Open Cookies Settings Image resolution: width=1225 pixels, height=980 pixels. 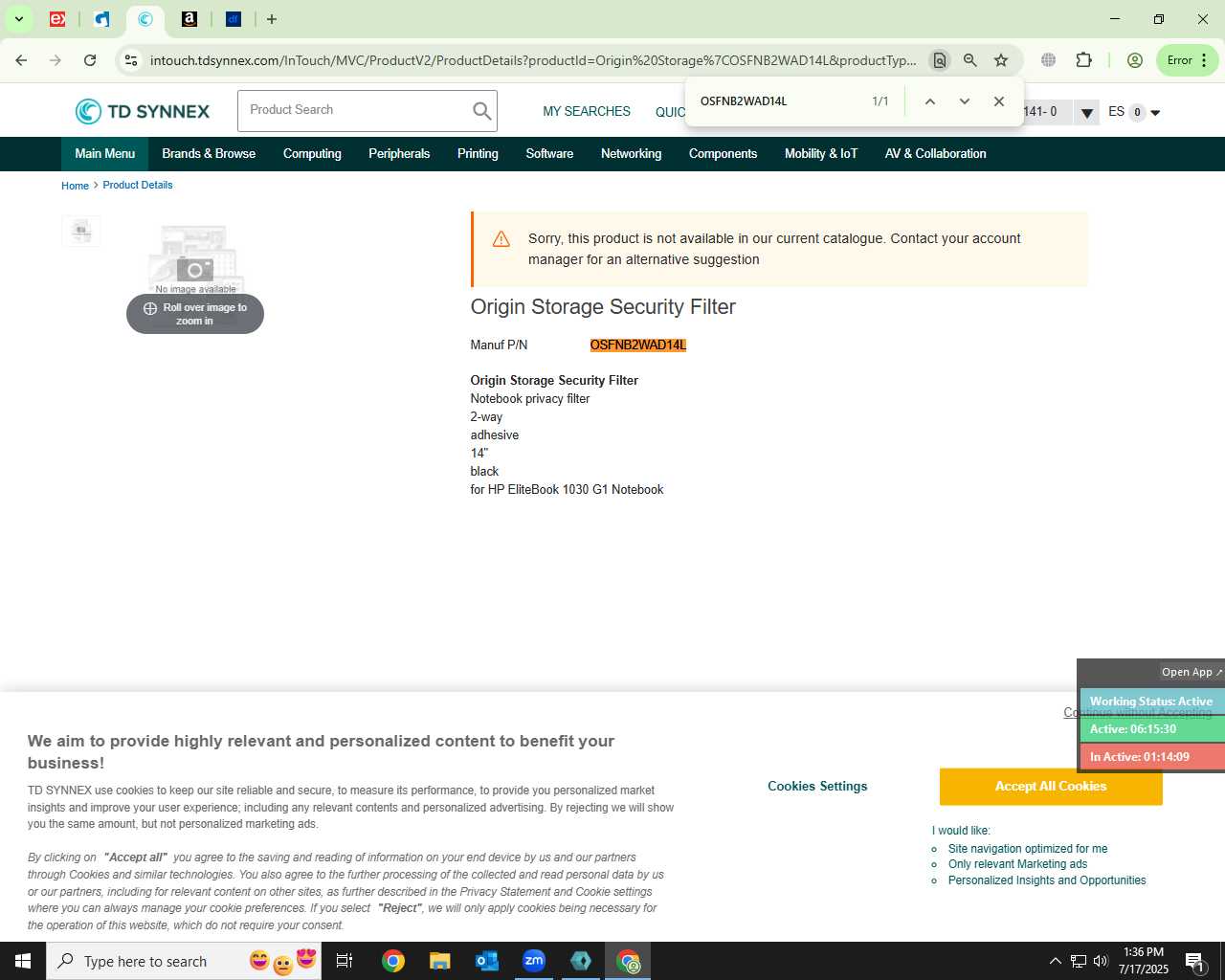(817, 787)
